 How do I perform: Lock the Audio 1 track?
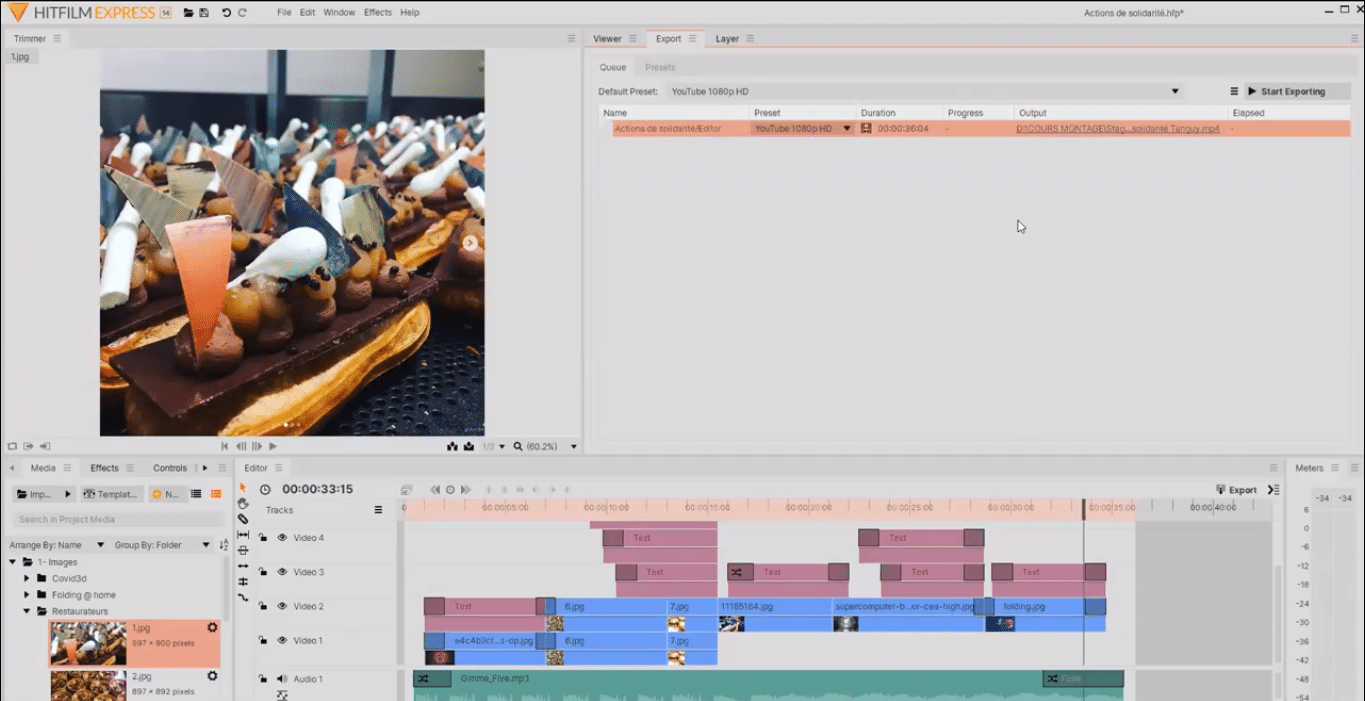[263, 679]
